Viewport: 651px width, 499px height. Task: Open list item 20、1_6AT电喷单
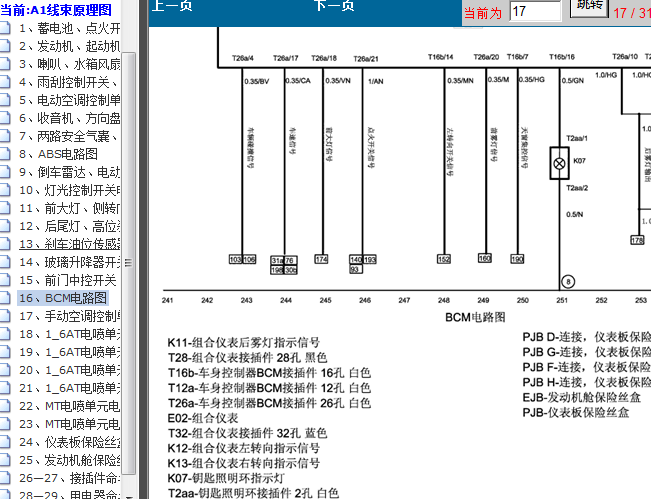tap(69, 370)
